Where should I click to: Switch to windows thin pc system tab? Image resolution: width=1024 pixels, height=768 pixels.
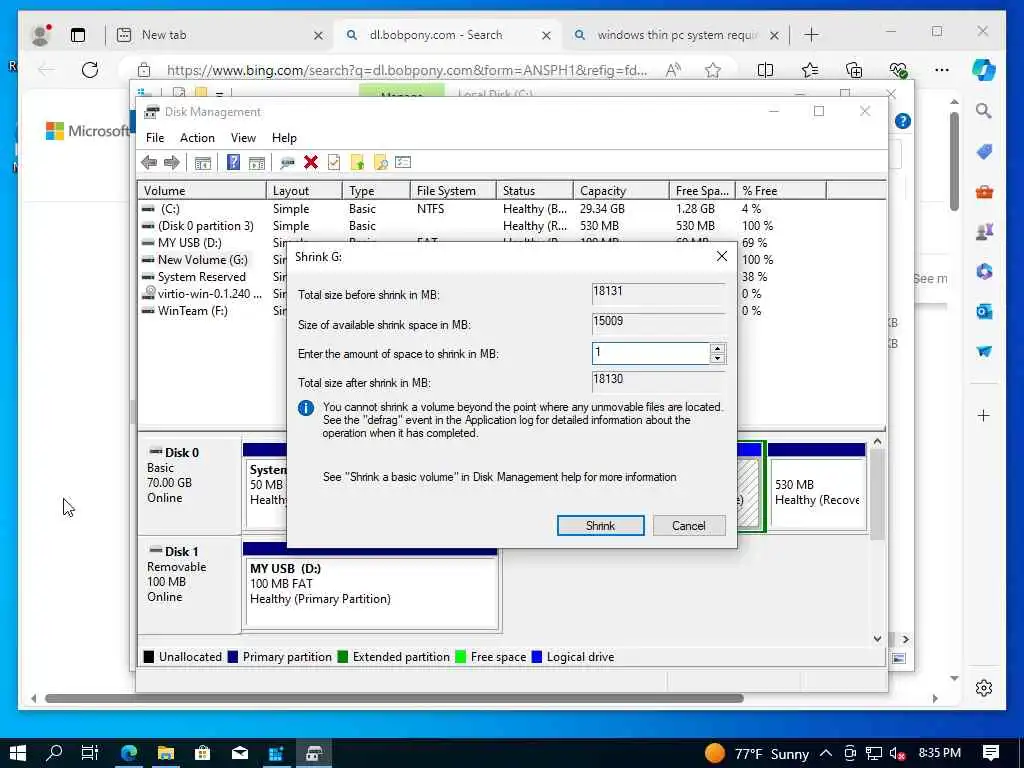tap(677, 35)
